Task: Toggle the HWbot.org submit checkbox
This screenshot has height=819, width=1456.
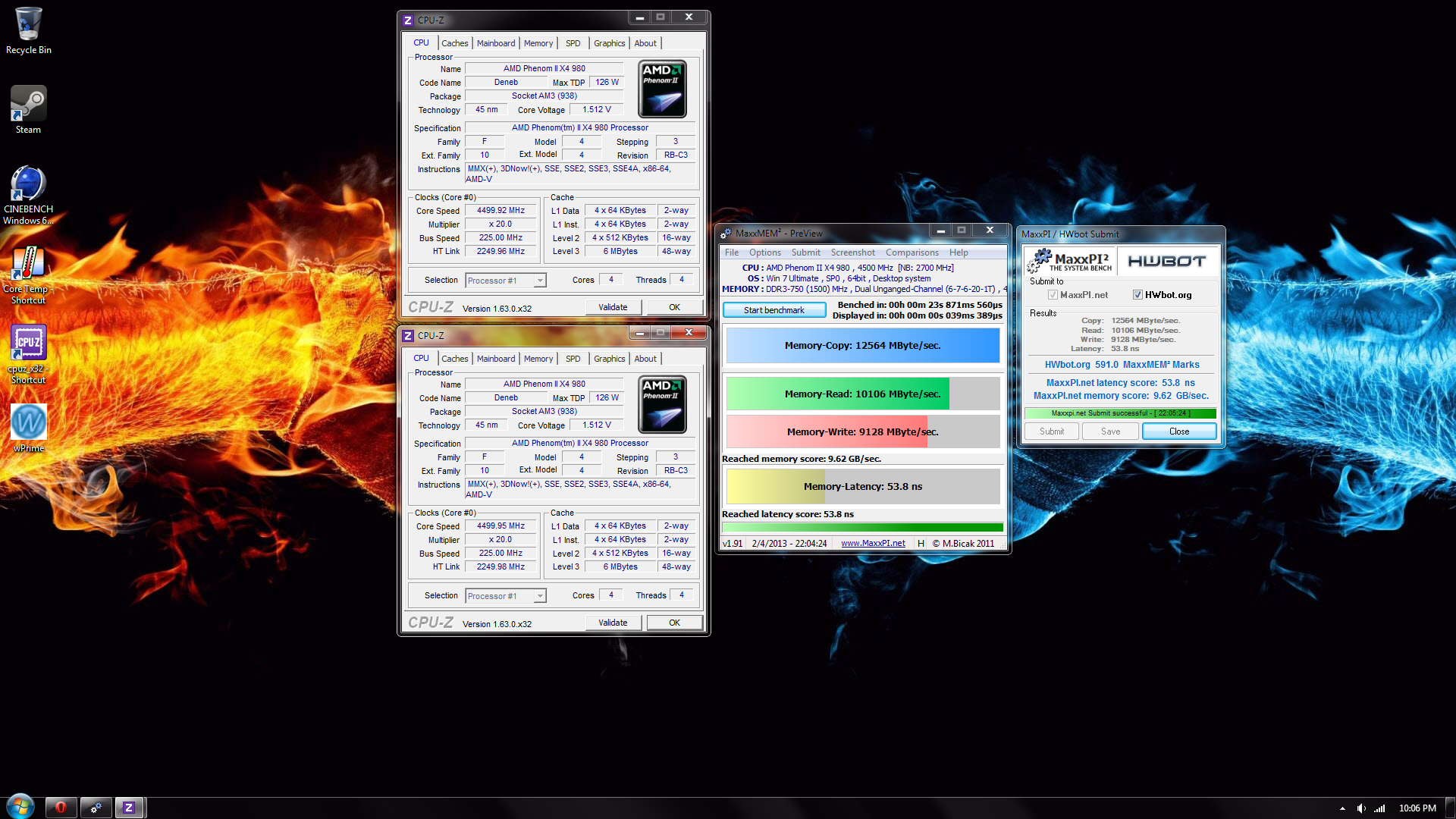Action: pyautogui.click(x=1137, y=295)
